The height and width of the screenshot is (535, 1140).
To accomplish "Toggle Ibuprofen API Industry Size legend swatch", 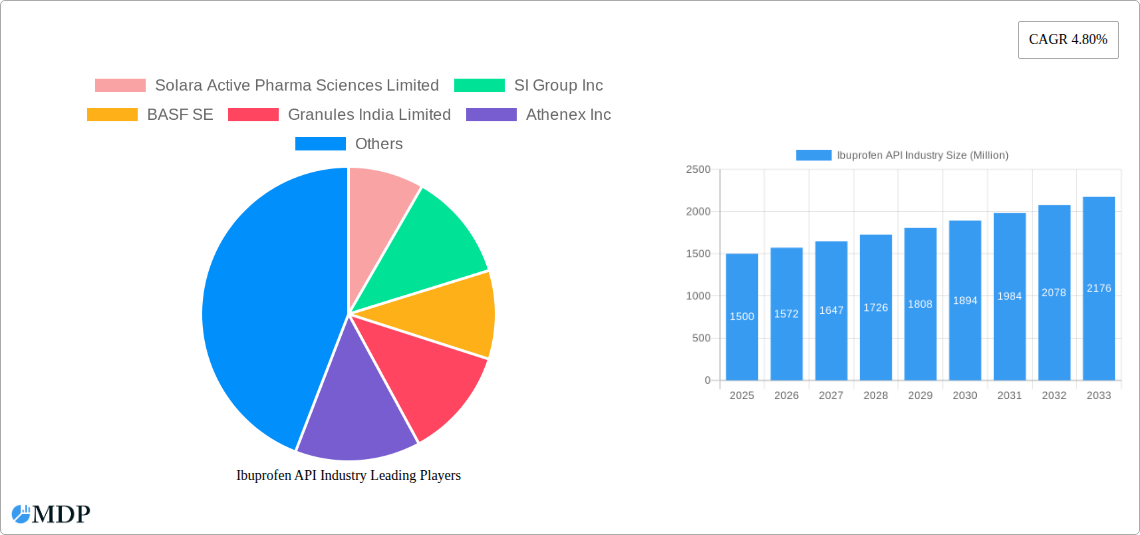I will coord(814,155).
